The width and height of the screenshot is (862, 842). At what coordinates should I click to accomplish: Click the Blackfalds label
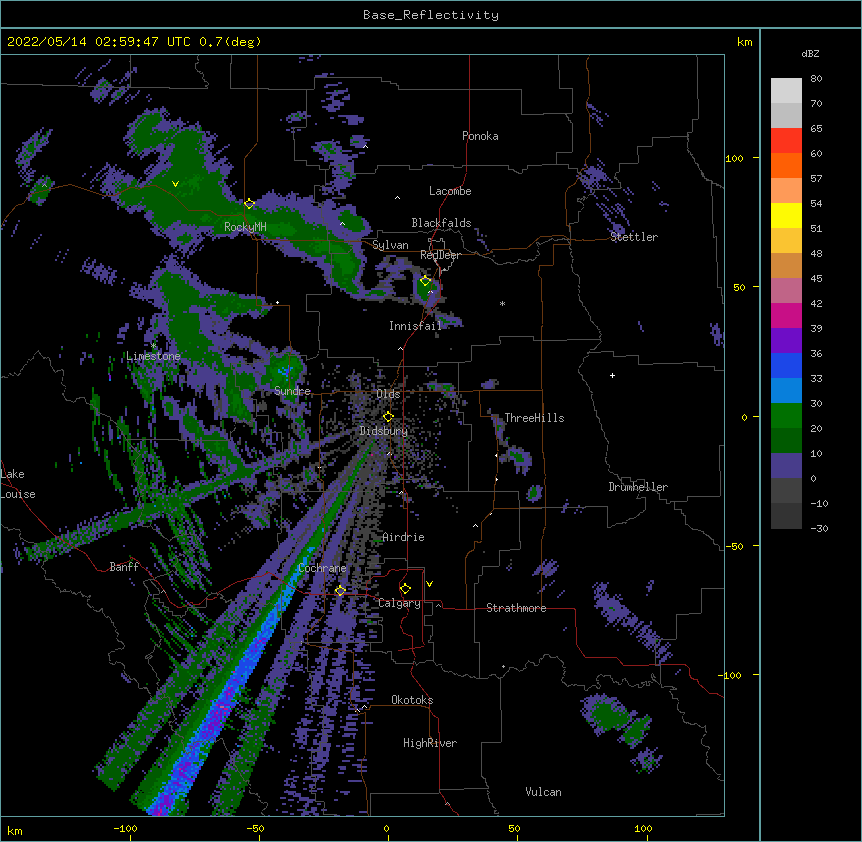pos(441,223)
